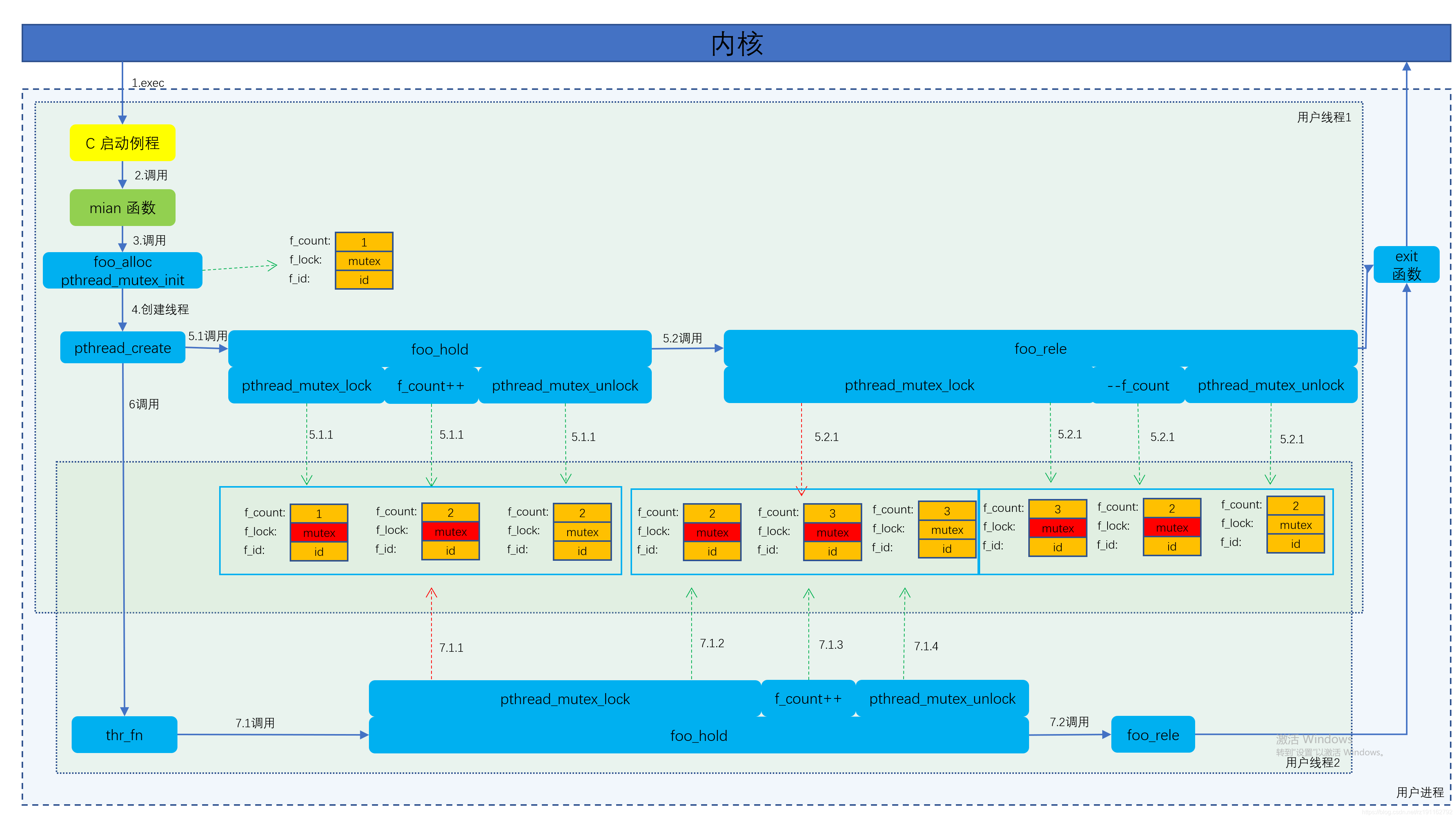Click the foo_alloc pthread_mutex_init block
Image resolution: width=1456 pixels, height=819 pixels.
pyautogui.click(x=122, y=271)
